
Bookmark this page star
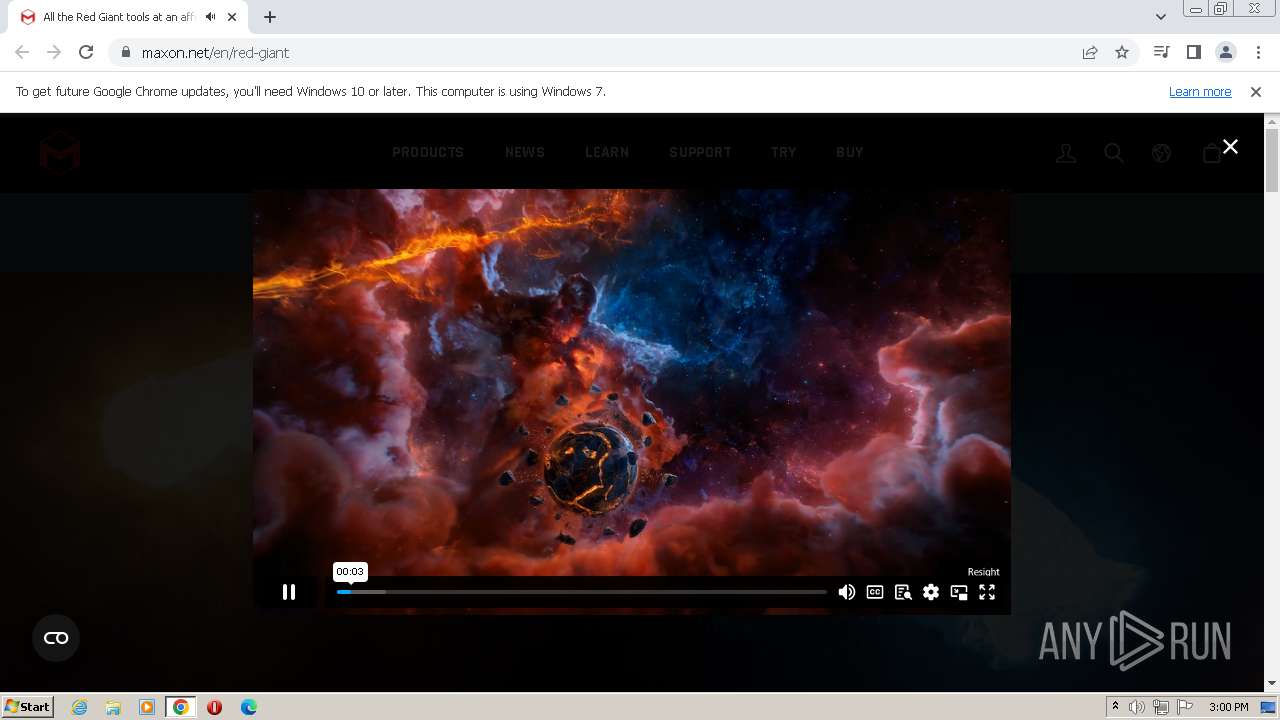[1122, 52]
